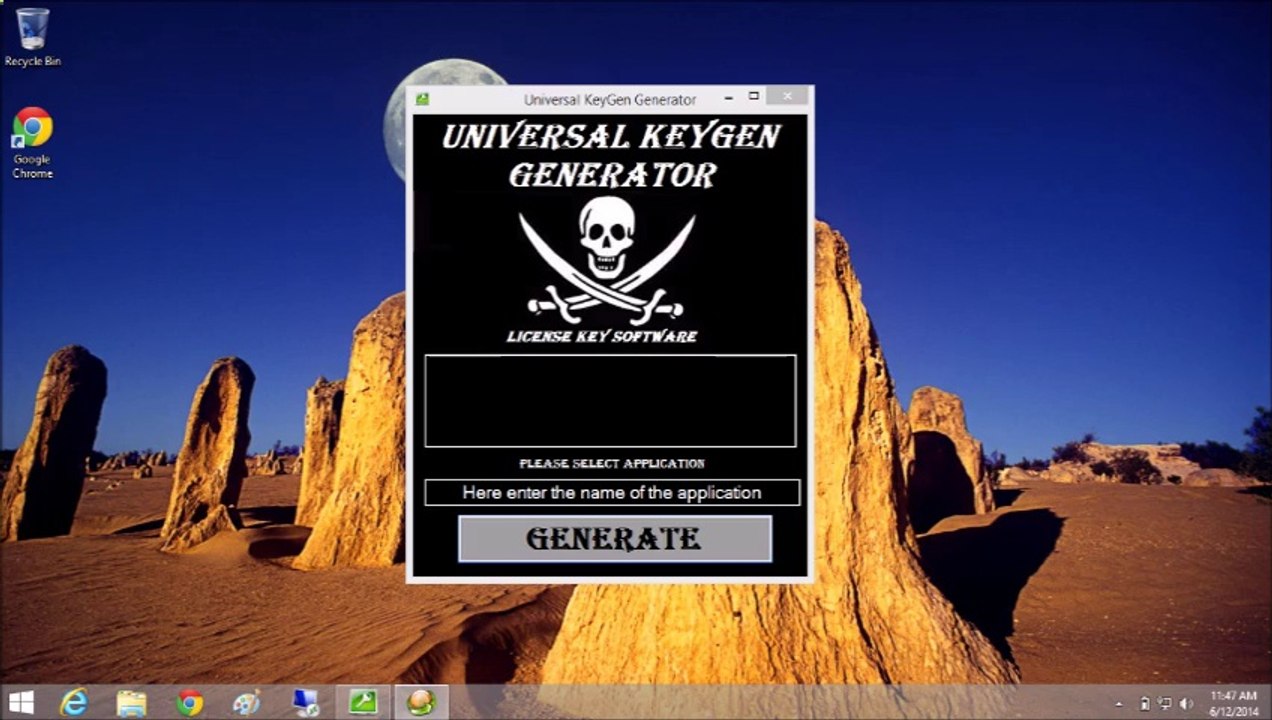Click the "License Key Software" caption
Screen dimensions: 1272x720
602,337
